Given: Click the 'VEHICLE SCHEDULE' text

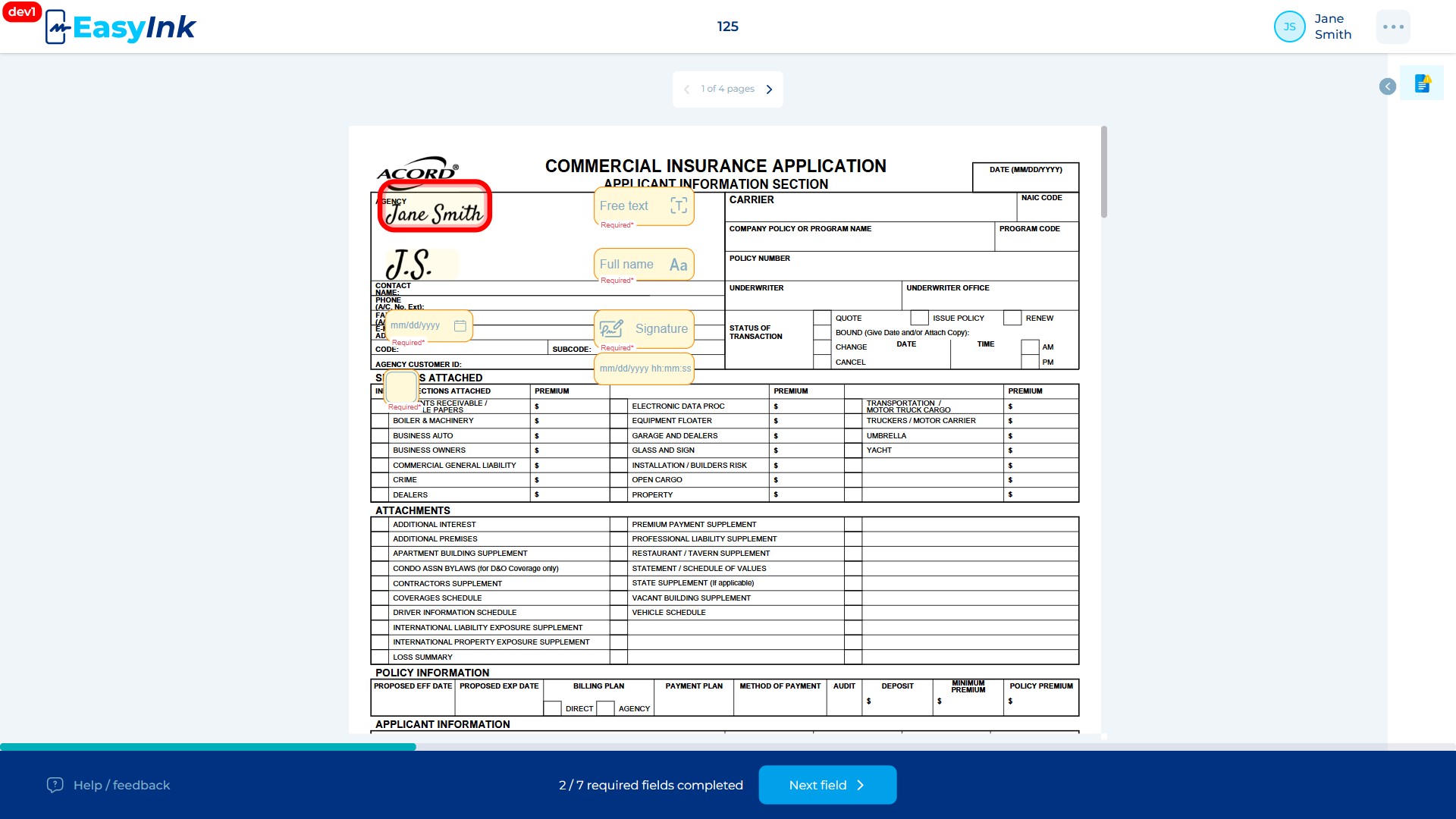Looking at the screenshot, I should click(x=668, y=613).
